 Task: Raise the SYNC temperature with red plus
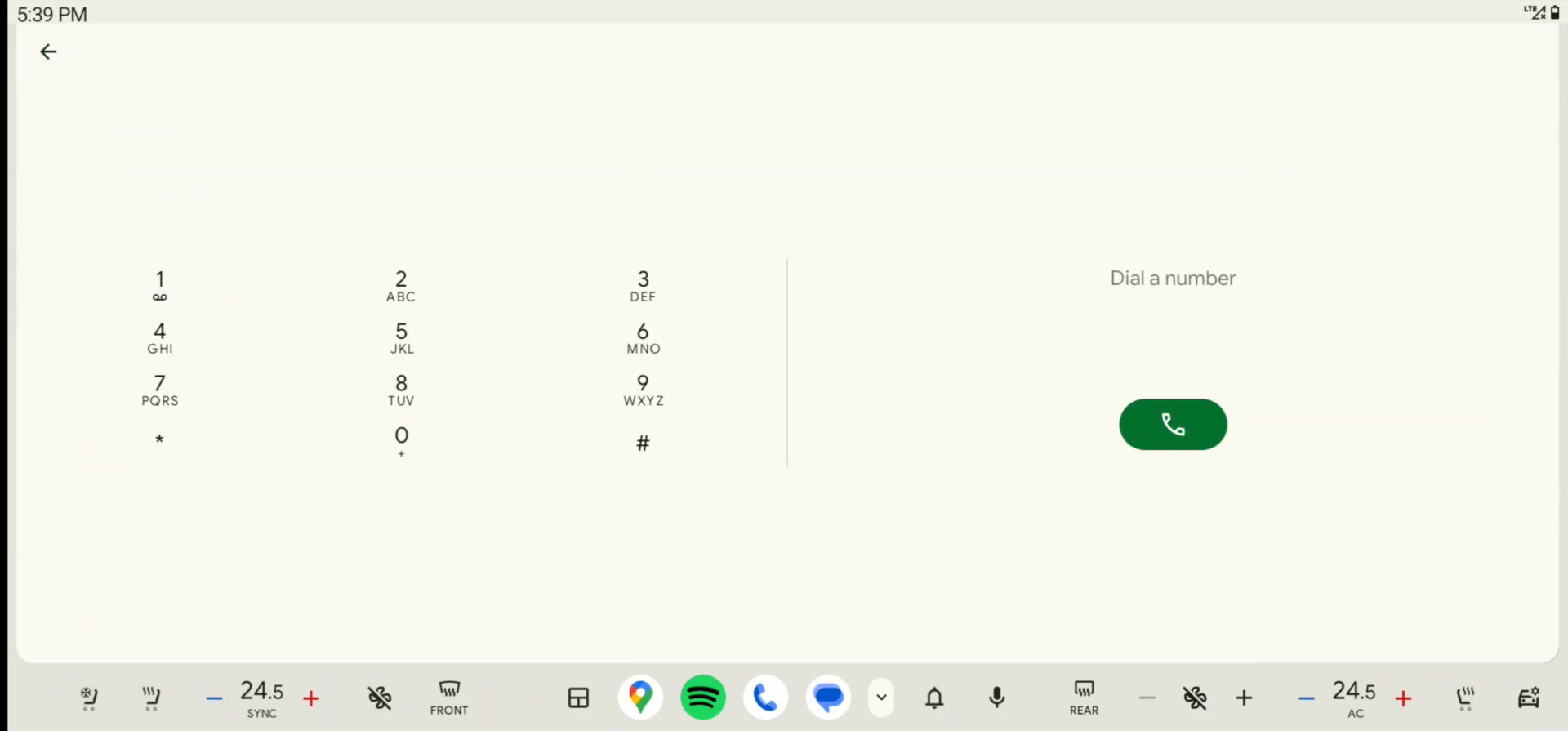(310, 698)
